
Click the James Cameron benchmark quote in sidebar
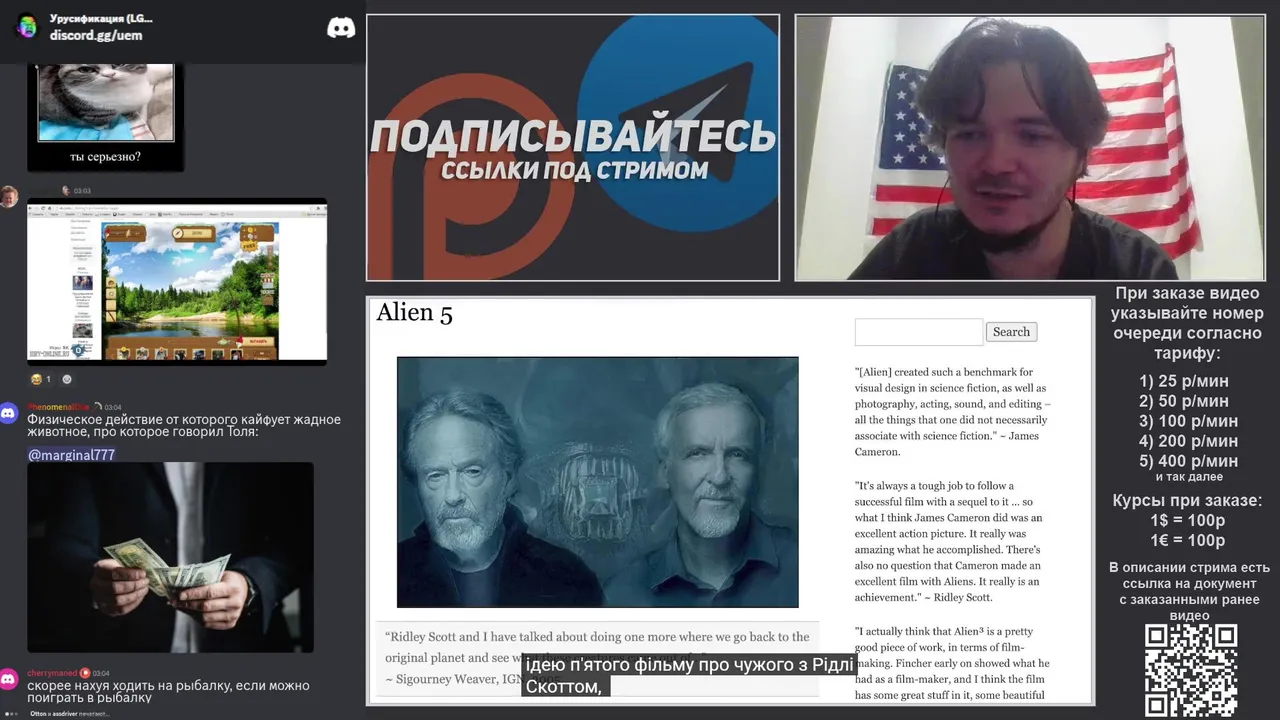953,412
